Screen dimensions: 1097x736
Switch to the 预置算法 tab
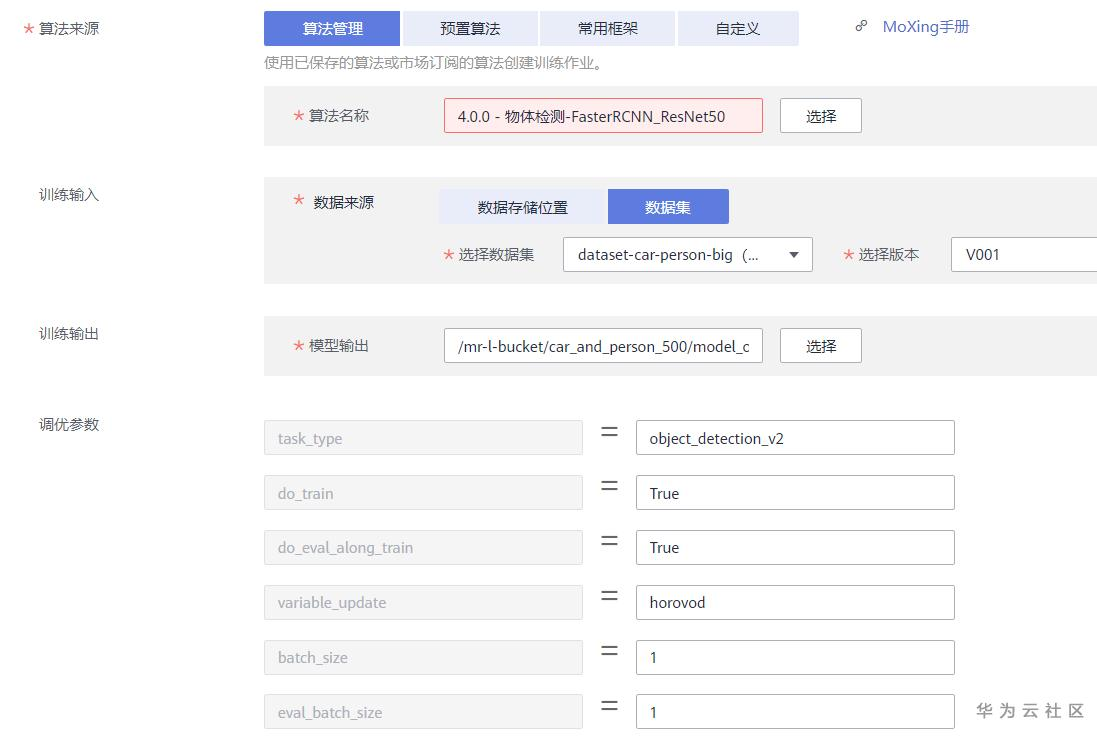[x=470, y=29]
